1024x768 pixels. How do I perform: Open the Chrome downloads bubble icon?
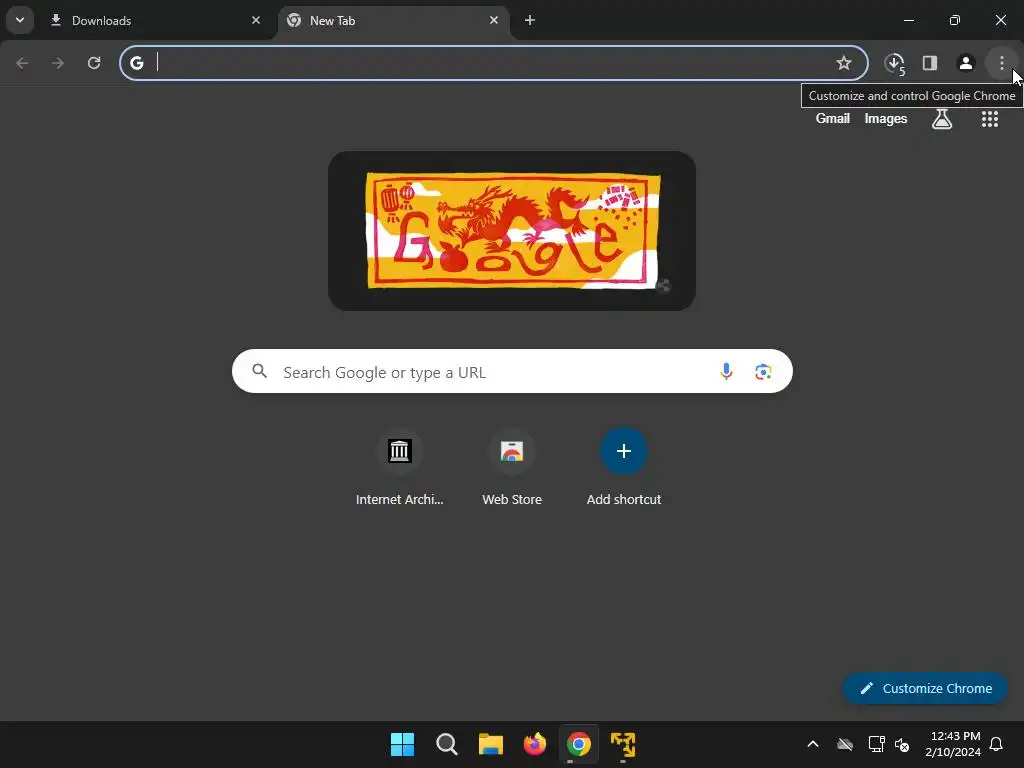click(x=895, y=63)
